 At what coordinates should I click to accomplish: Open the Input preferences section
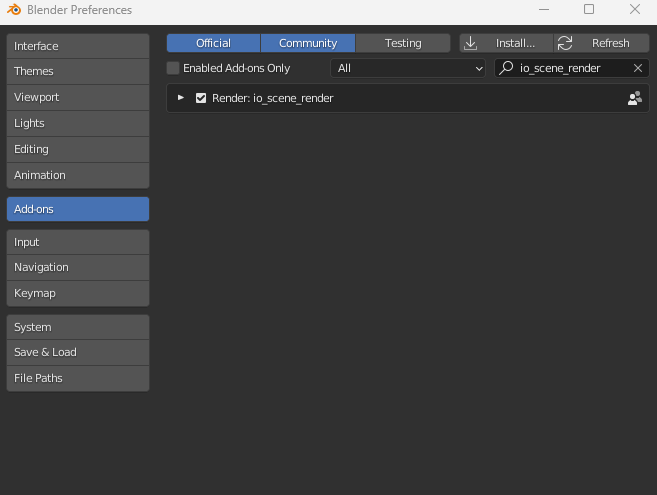[78, 242]
